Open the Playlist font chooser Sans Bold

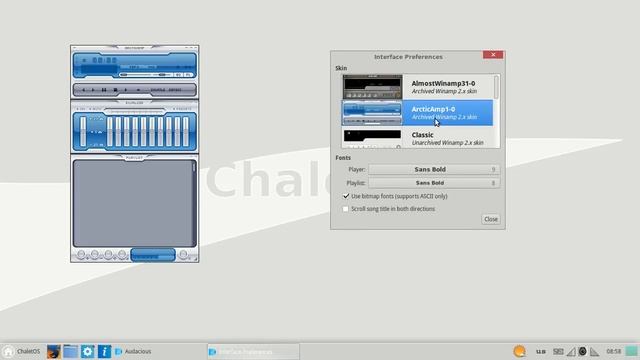click(x=434, y=183)
